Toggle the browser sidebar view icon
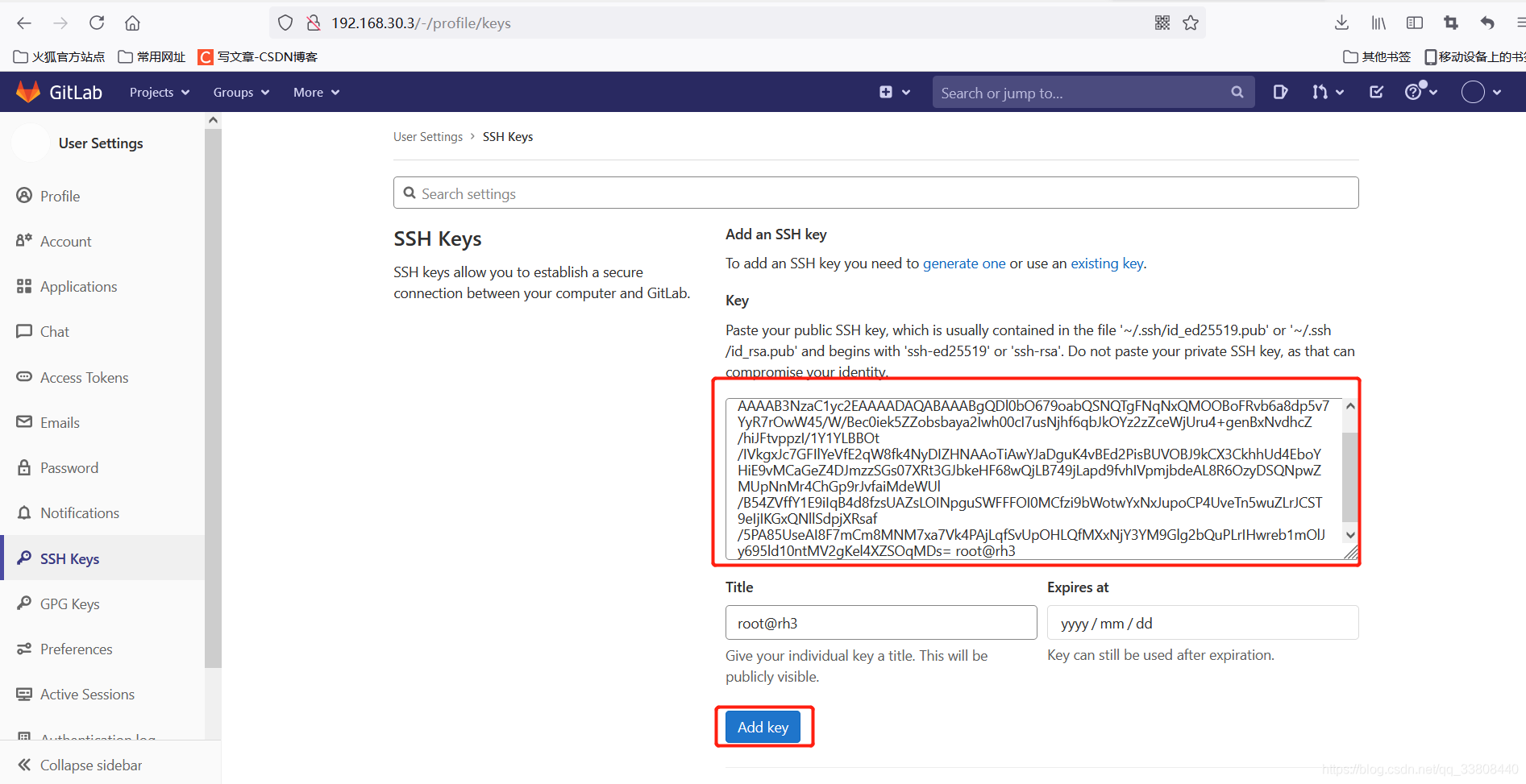The height and width of the screenshot is (784, 1526). click(x=1415, y=23)
